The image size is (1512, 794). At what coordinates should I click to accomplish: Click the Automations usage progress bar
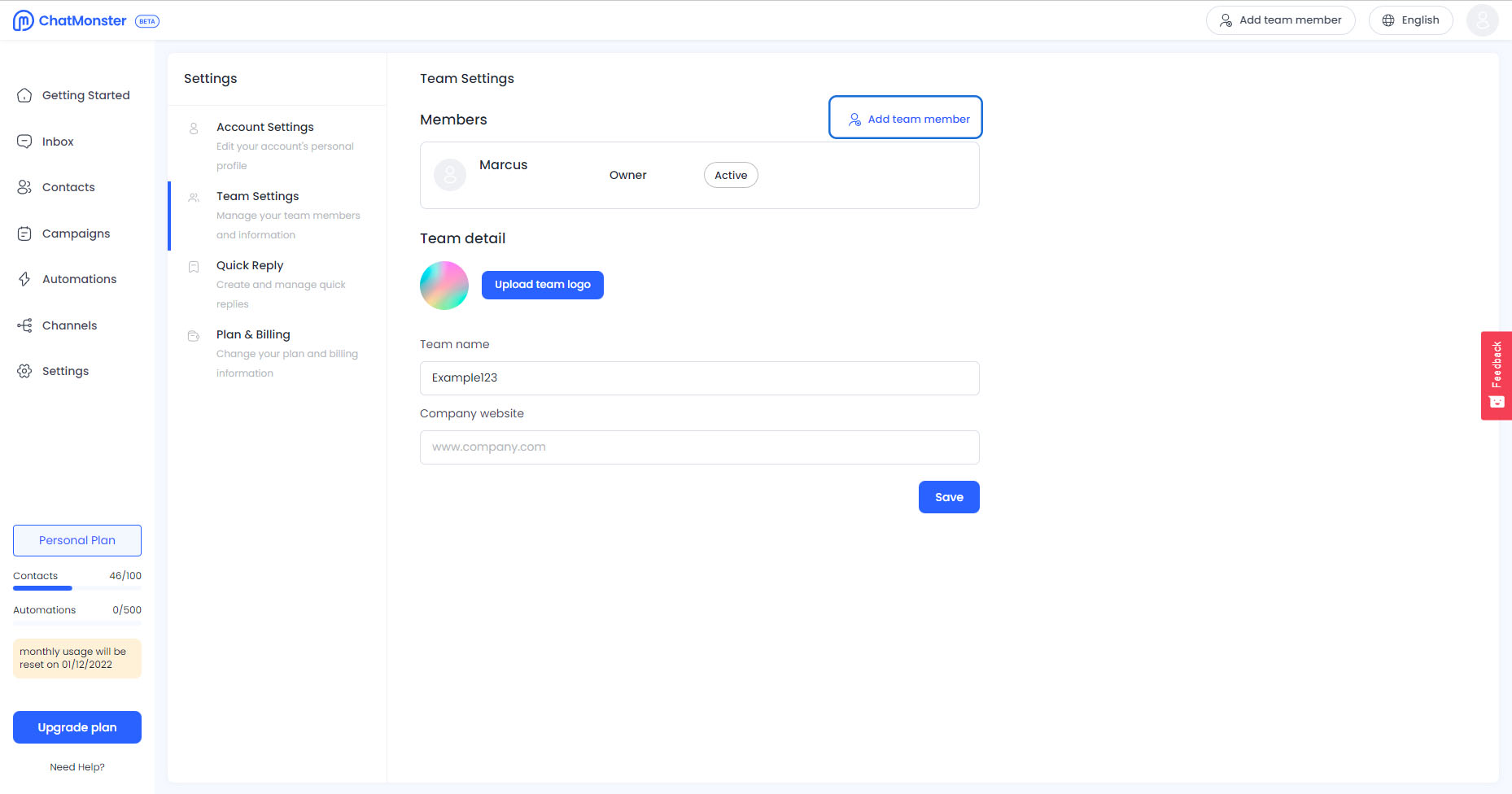77,622
